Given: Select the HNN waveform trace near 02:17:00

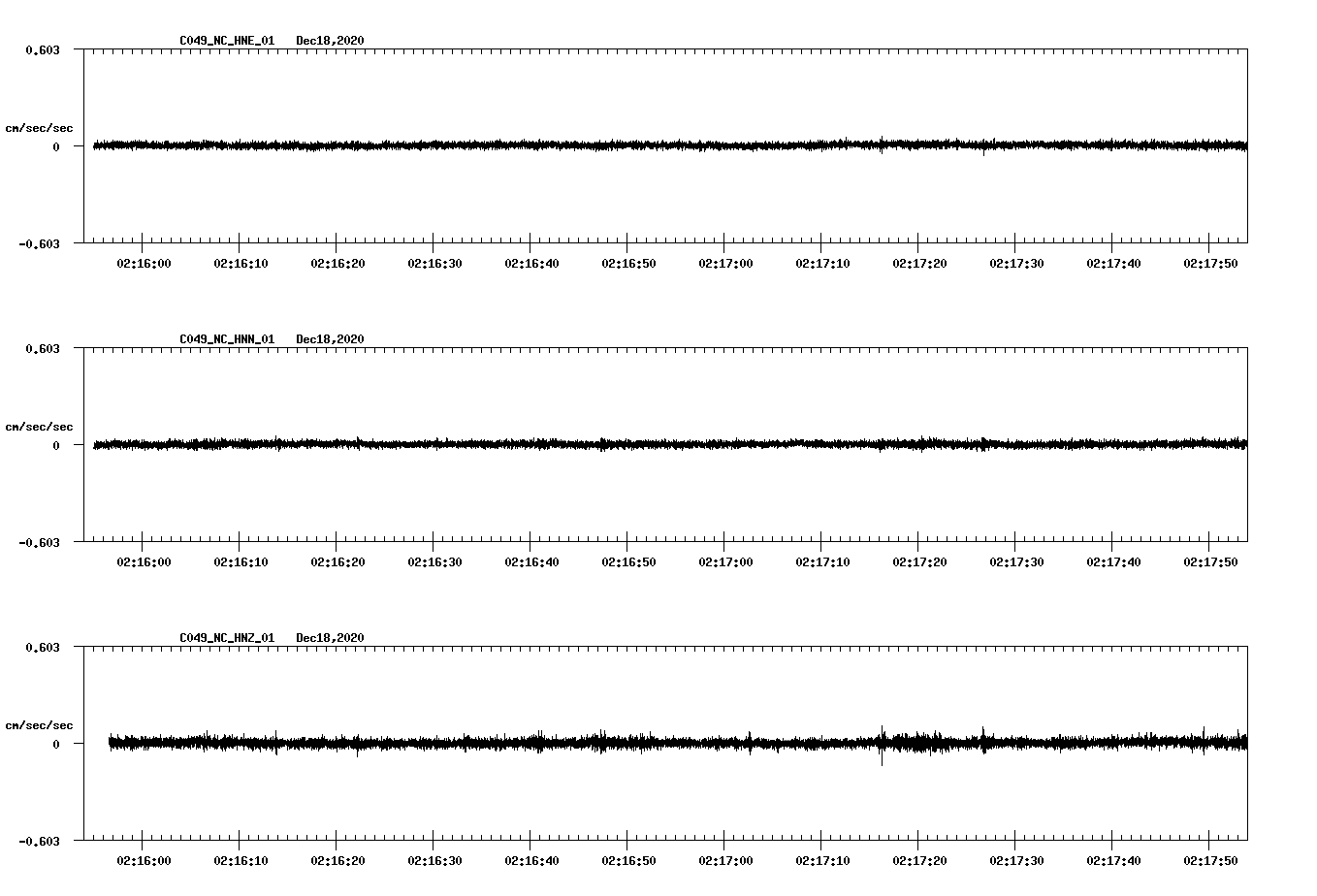Looking at the screenshot, I should (726, 445).
